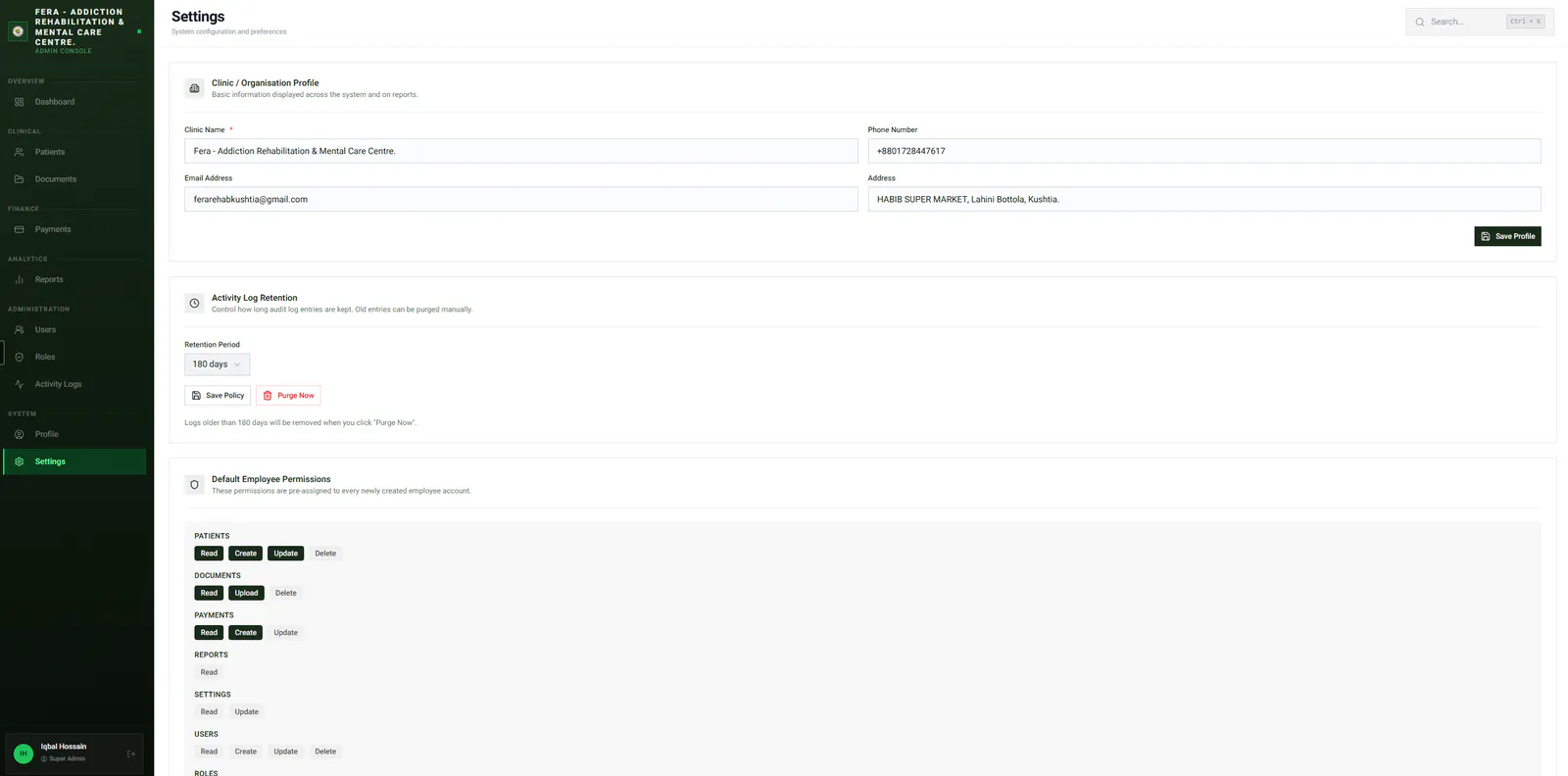Click the Ctrl + K shortcut badge
This screenshot has width=1568, height=776.
1525,22
